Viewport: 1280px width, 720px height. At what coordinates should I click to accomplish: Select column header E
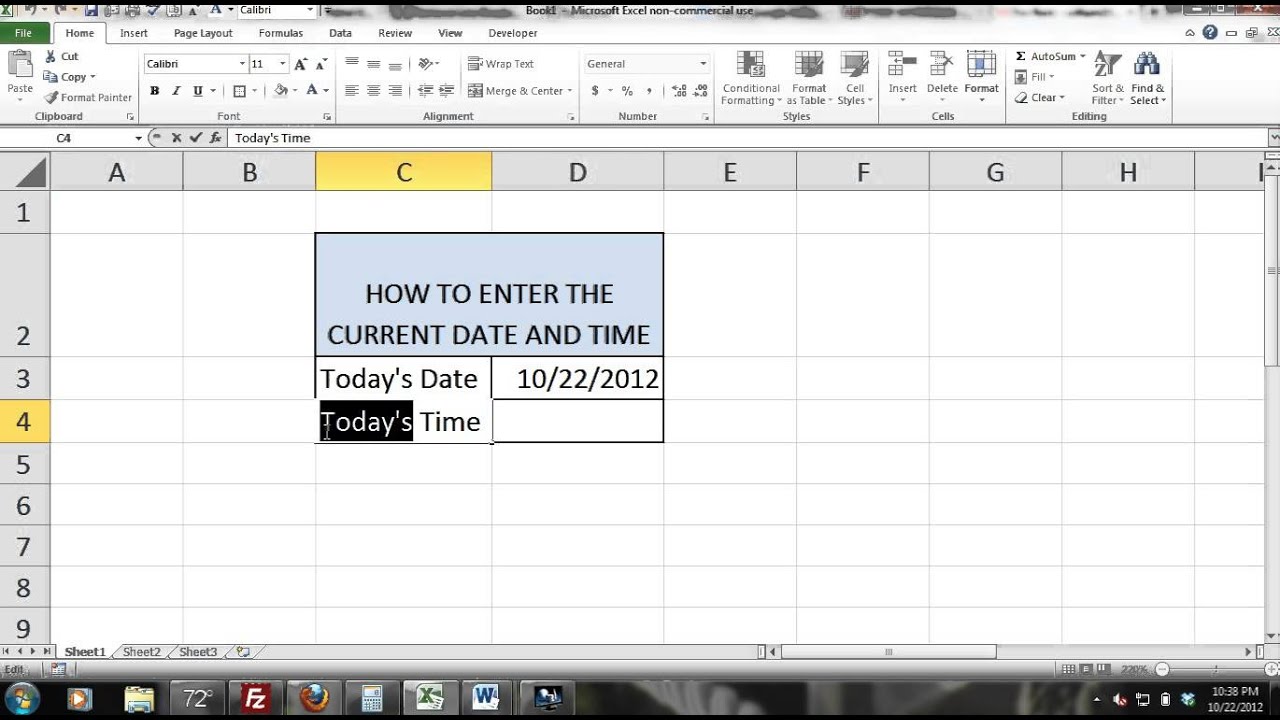pyautogui.click(x=730, y=172)
